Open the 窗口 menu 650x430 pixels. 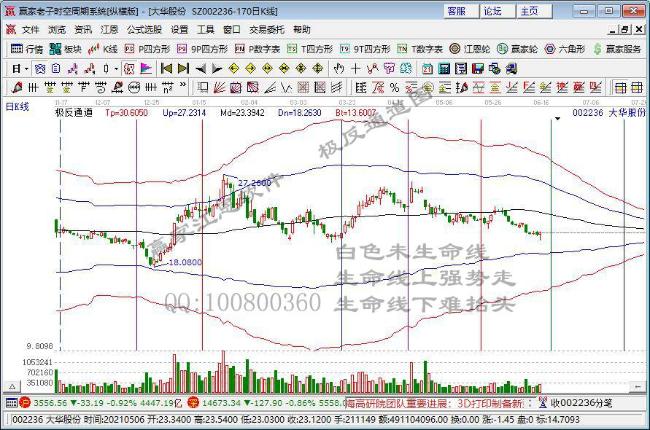tap(232, 30)
